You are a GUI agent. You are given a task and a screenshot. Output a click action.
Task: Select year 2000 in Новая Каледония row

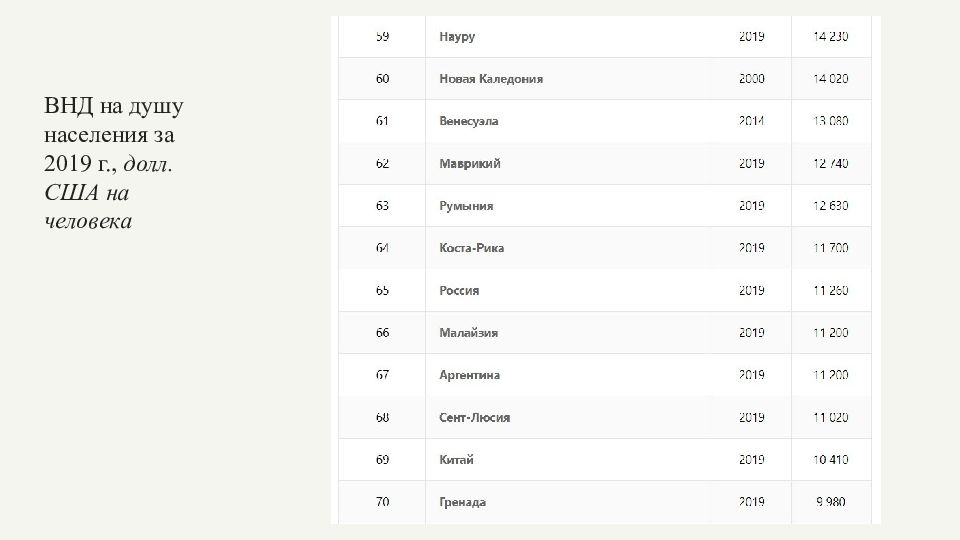pyautogui.click(x=751, y=79)
